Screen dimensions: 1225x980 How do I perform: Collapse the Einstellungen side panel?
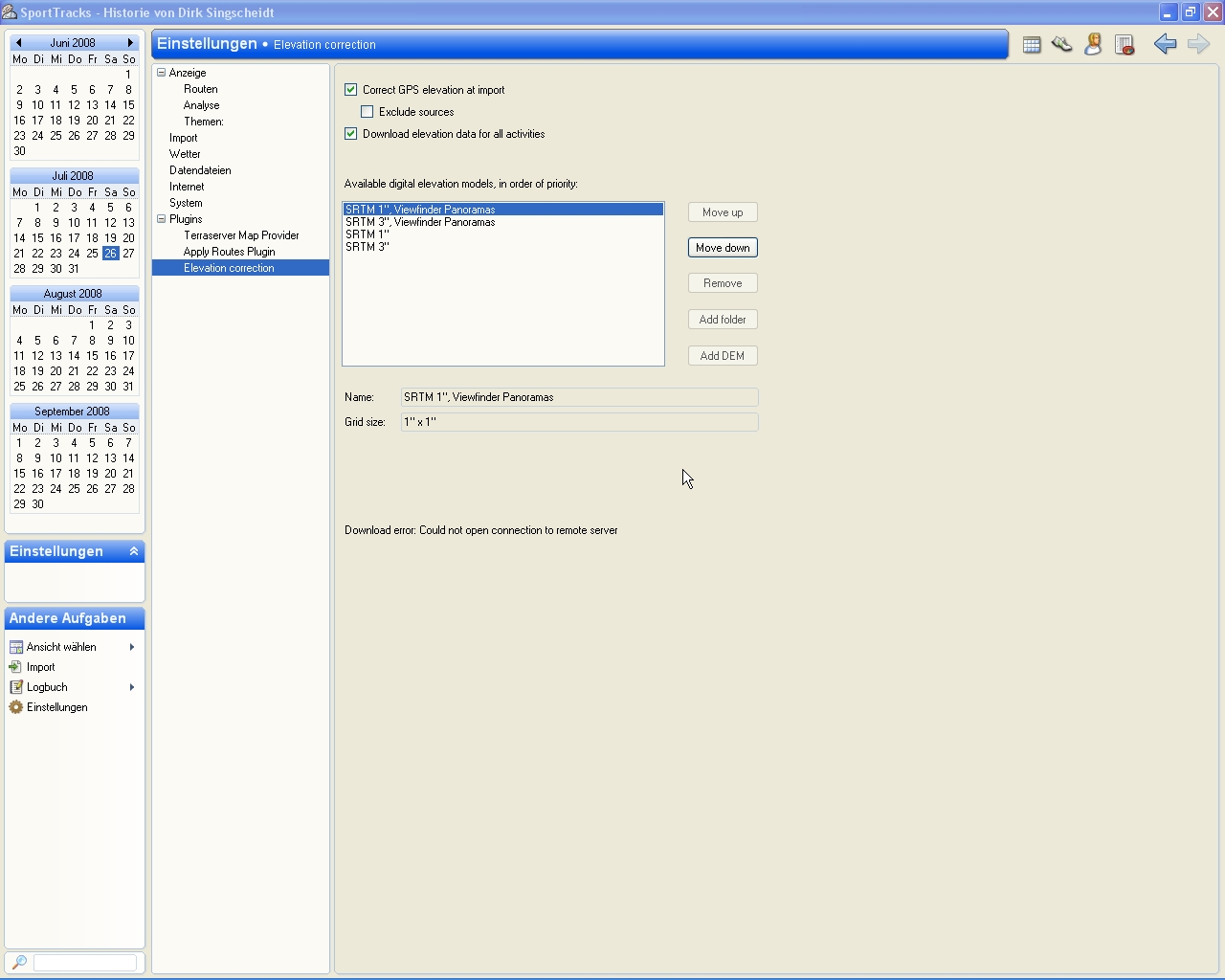click(134, 551)
